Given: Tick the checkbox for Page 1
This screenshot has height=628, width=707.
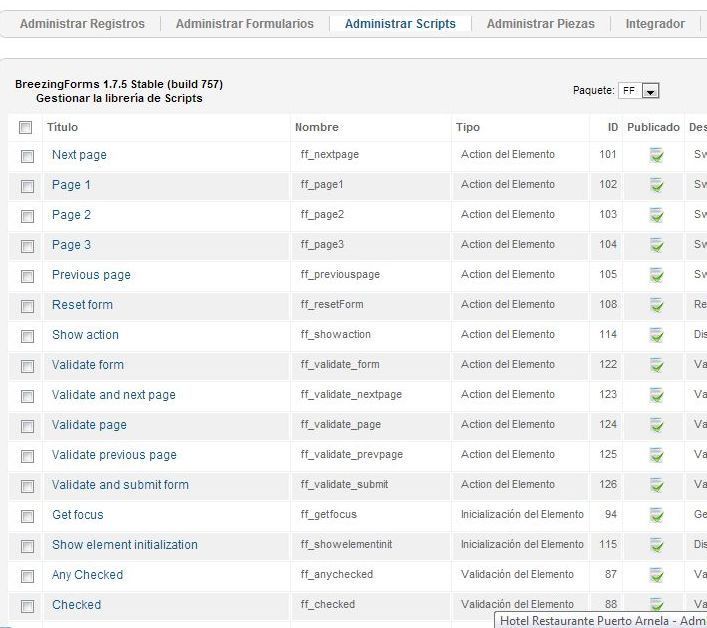Looking at the screenshot, I should [x=28, y=186].
